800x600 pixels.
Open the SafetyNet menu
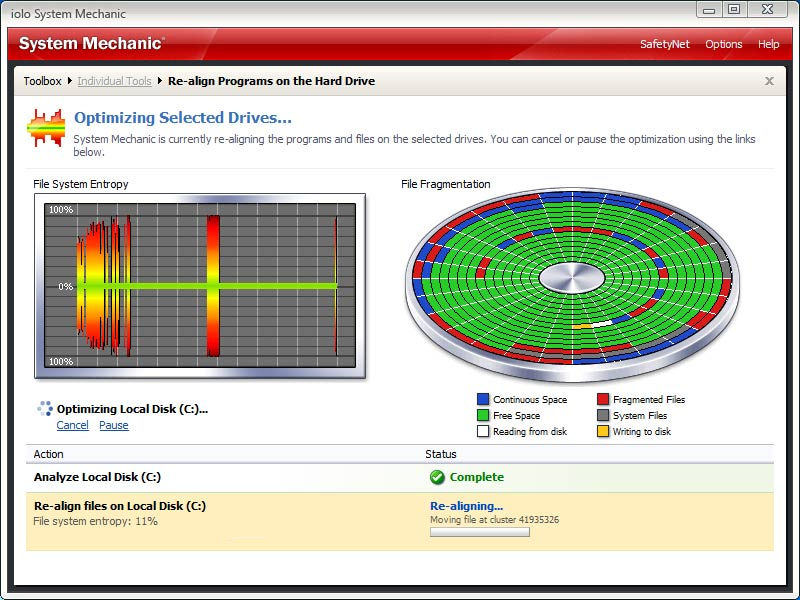[664, 44]
